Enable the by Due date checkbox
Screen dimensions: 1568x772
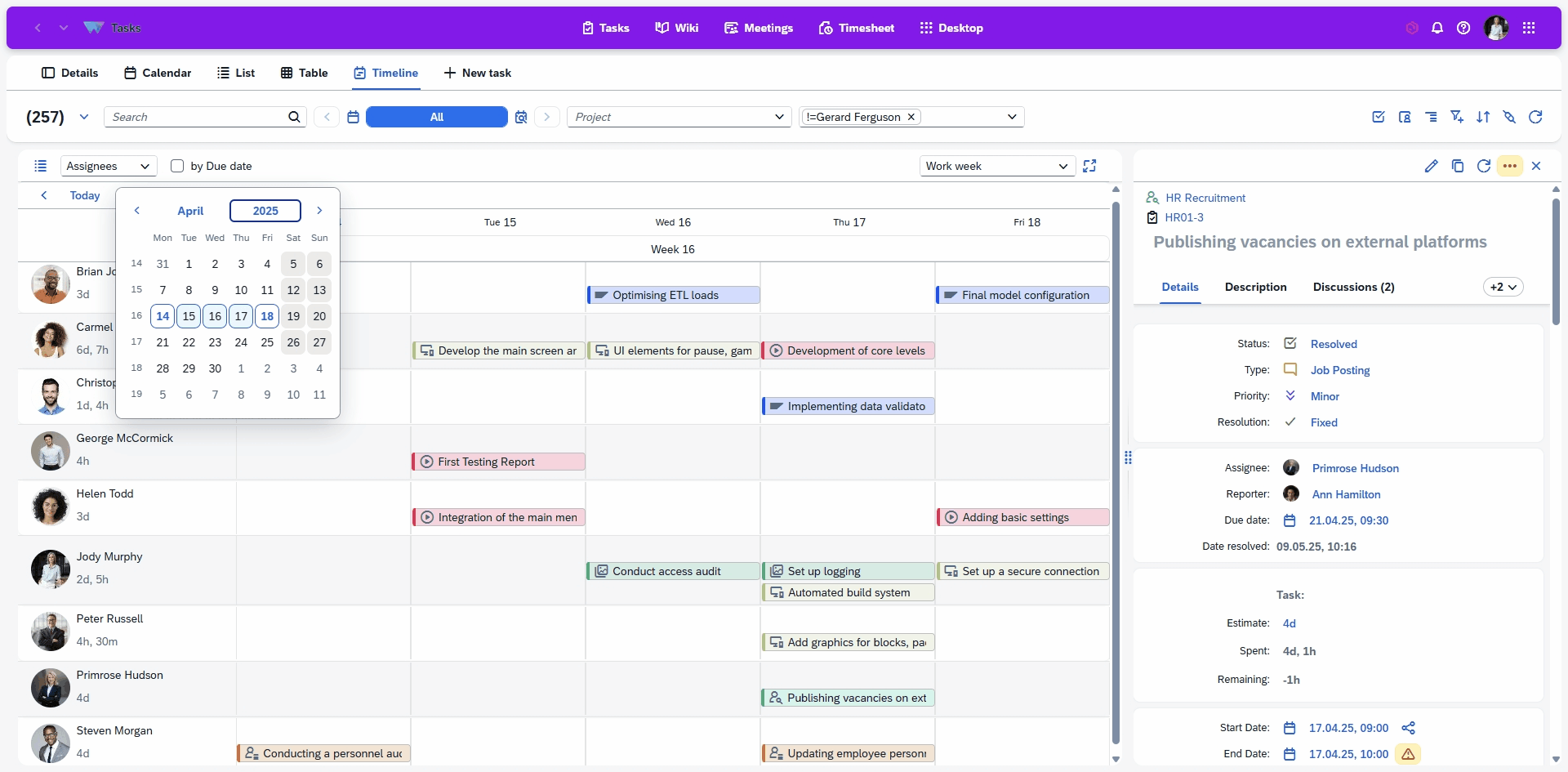point(177,166)
